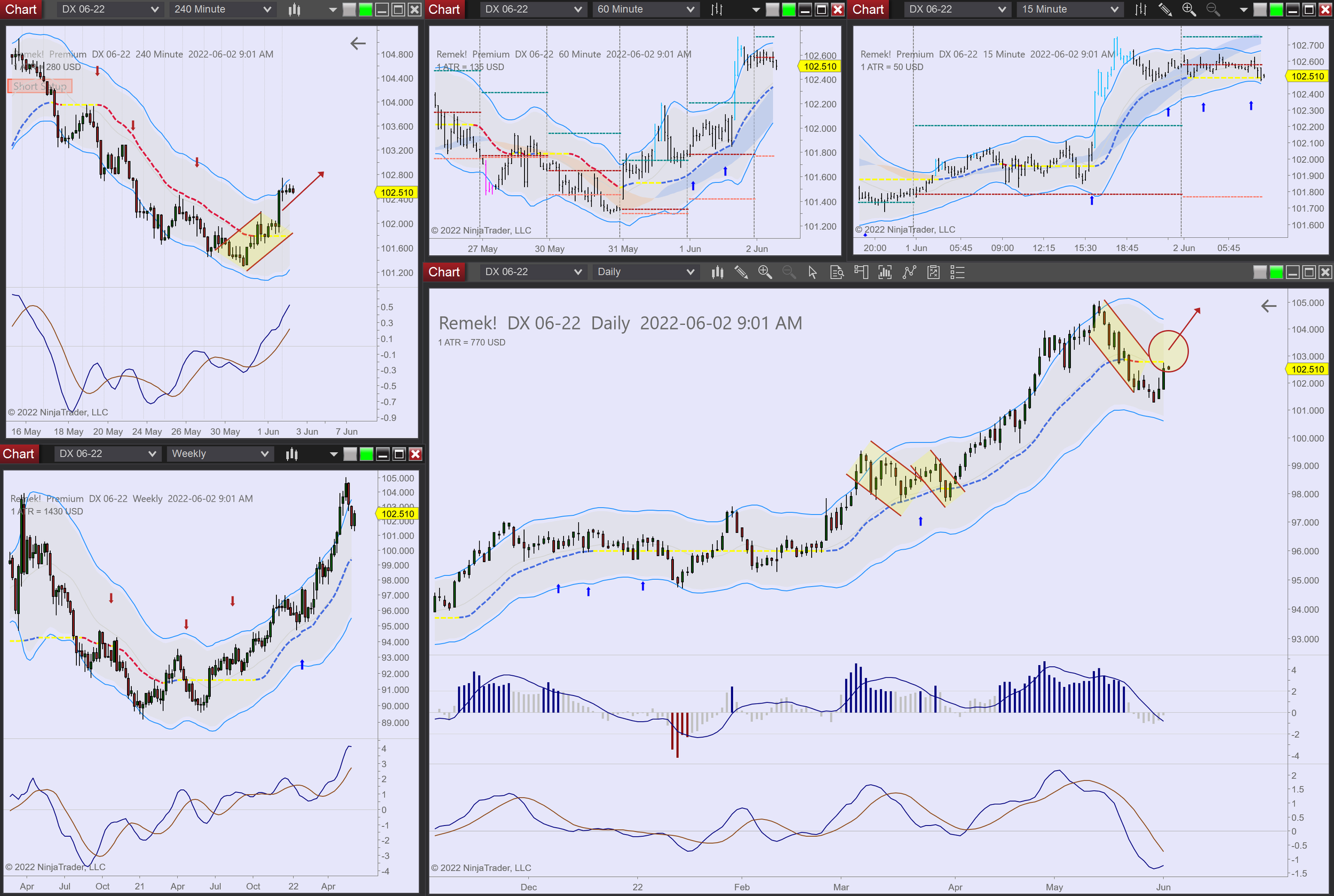This screenshot has width=1334, height=896.
Task: Open bar style selector in Daily chart toolbar
Action: click(x=717, y=272)
